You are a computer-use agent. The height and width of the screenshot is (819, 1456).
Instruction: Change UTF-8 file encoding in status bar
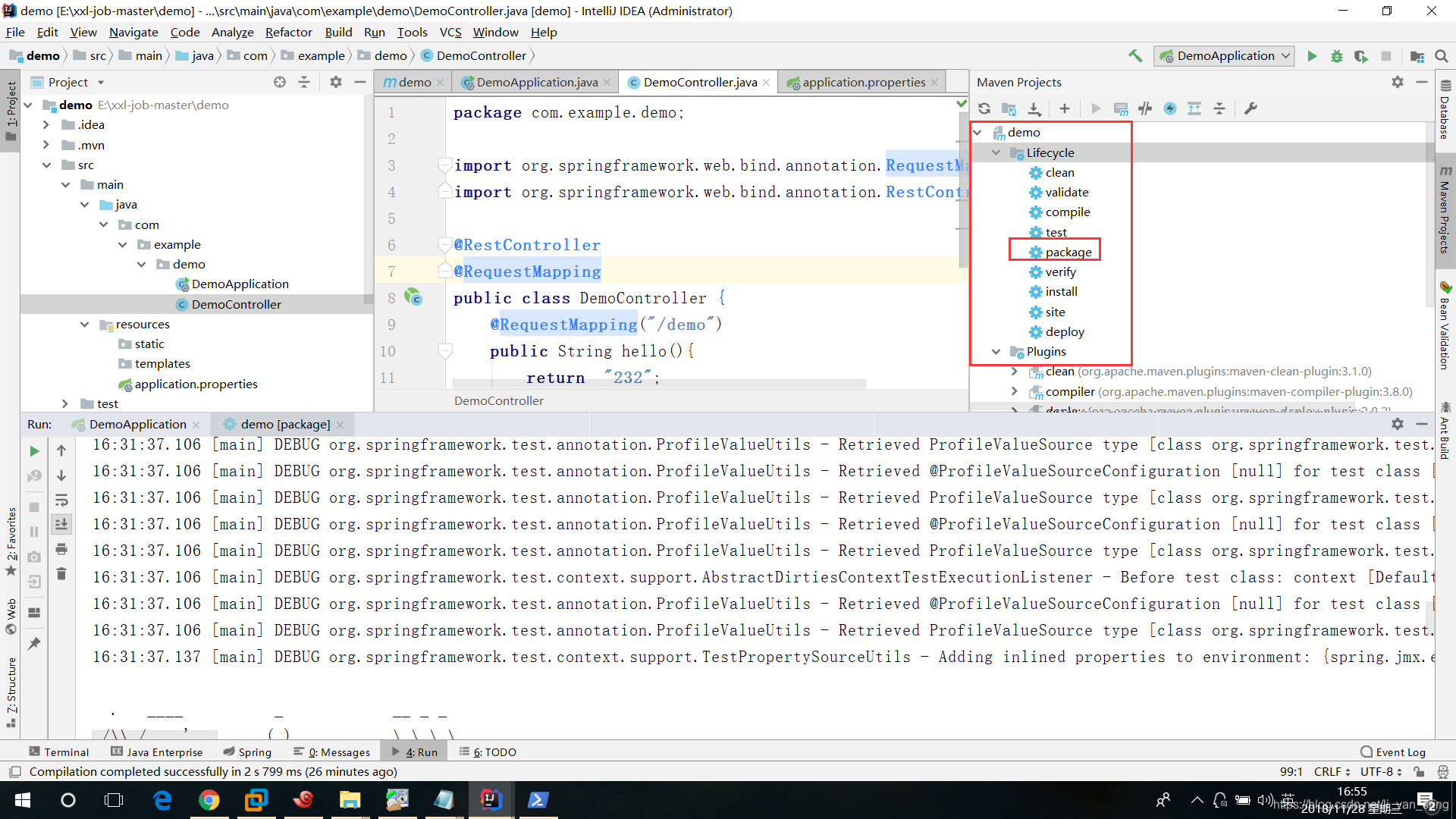pos(1381,771)
